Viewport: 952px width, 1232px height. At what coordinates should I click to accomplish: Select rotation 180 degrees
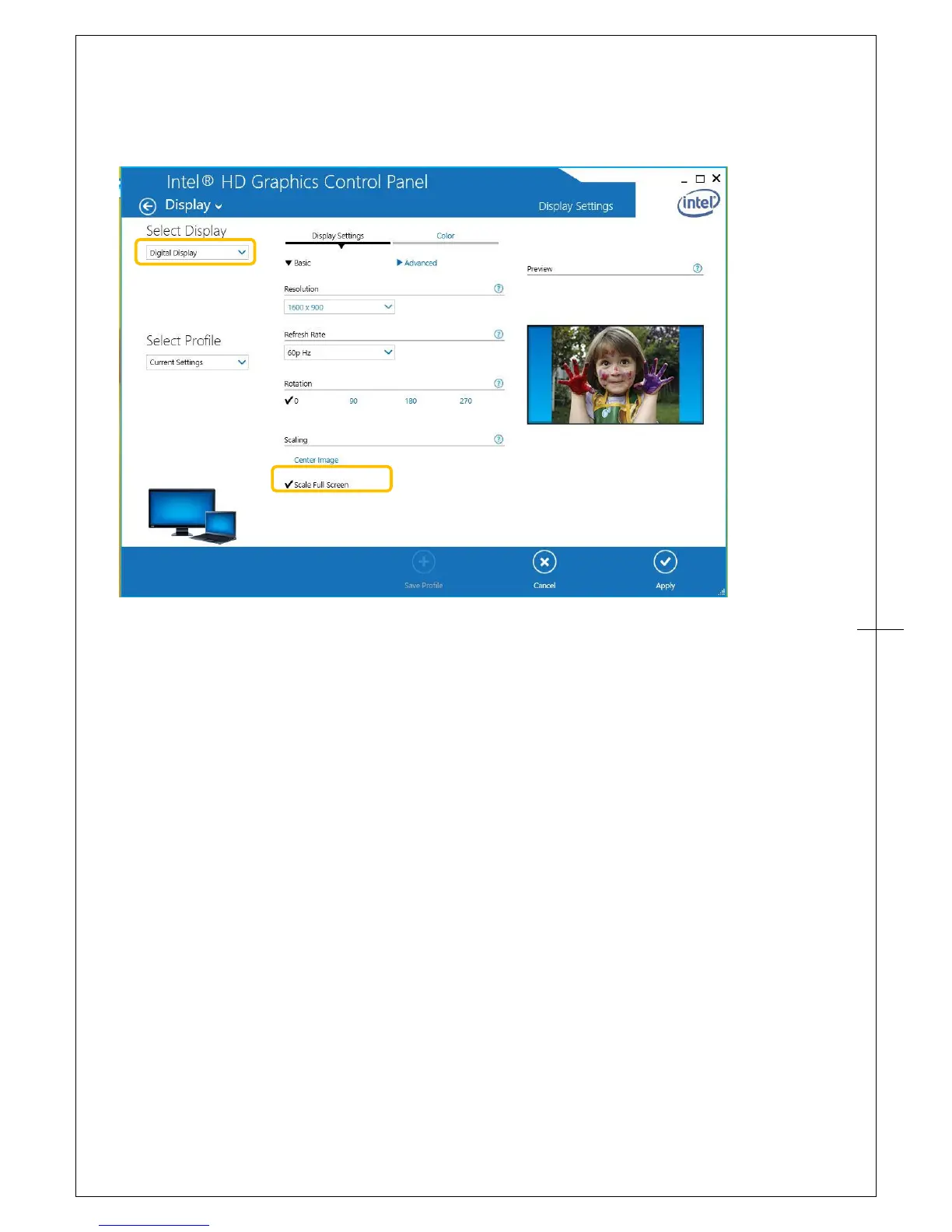(x=411, y=401)
